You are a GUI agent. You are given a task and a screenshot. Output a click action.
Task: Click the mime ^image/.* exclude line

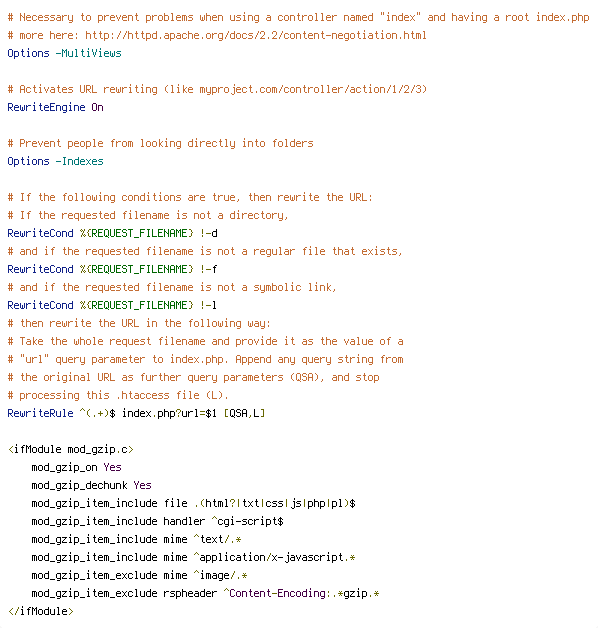139,576
